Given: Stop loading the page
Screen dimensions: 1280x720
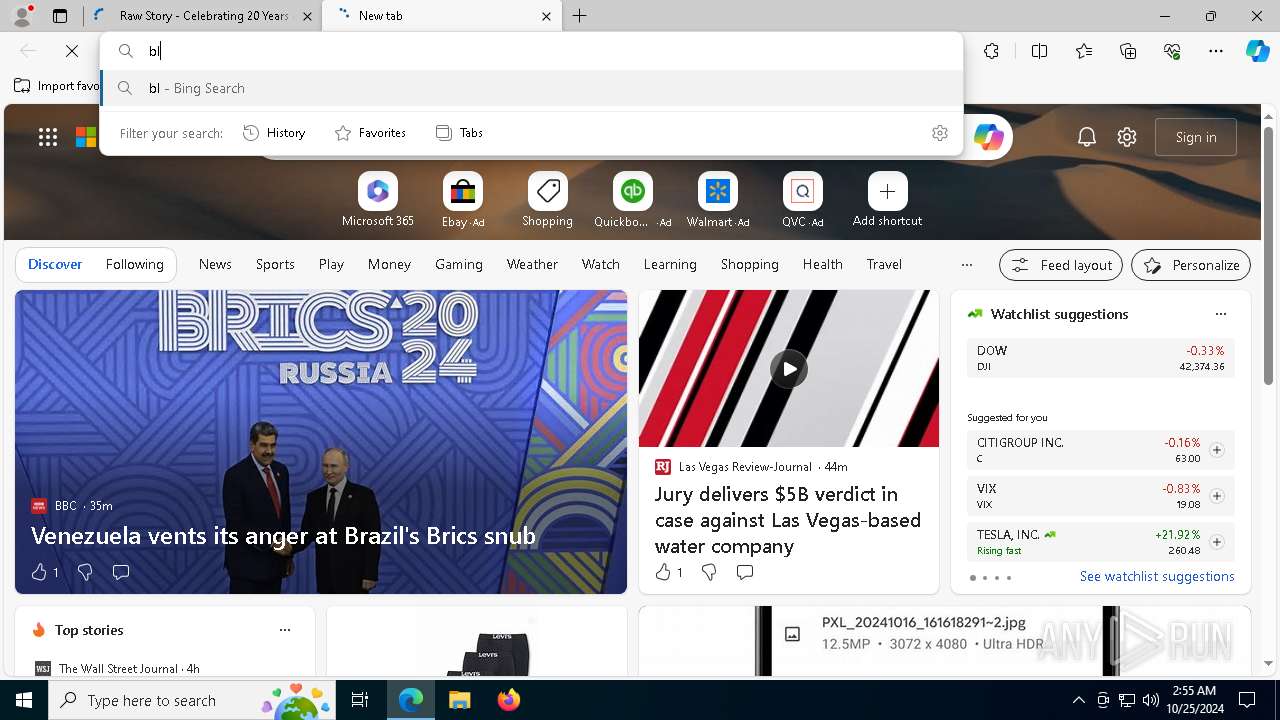Looking at the screenshot, I should [71, 51].
